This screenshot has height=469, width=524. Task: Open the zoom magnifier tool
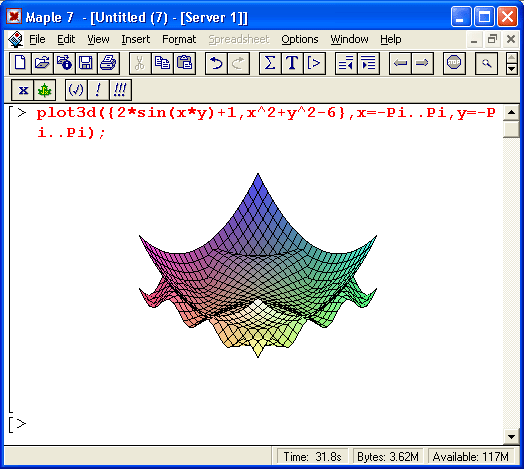(486, 63)
